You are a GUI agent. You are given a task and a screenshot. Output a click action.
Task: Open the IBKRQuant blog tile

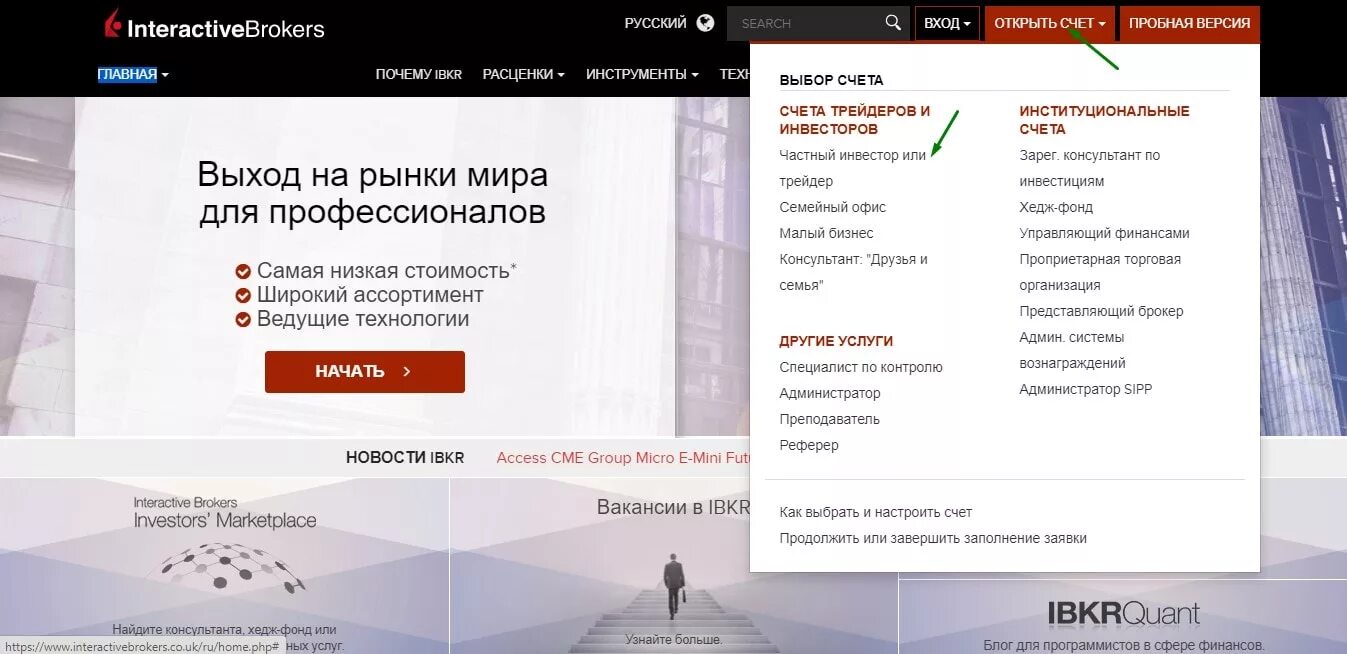click(x=1123, y=617)
